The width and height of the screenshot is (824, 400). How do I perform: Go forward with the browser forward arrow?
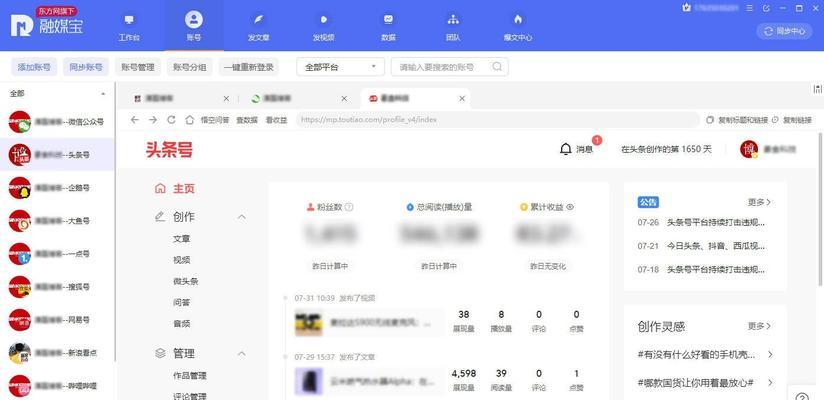point(152,120)
